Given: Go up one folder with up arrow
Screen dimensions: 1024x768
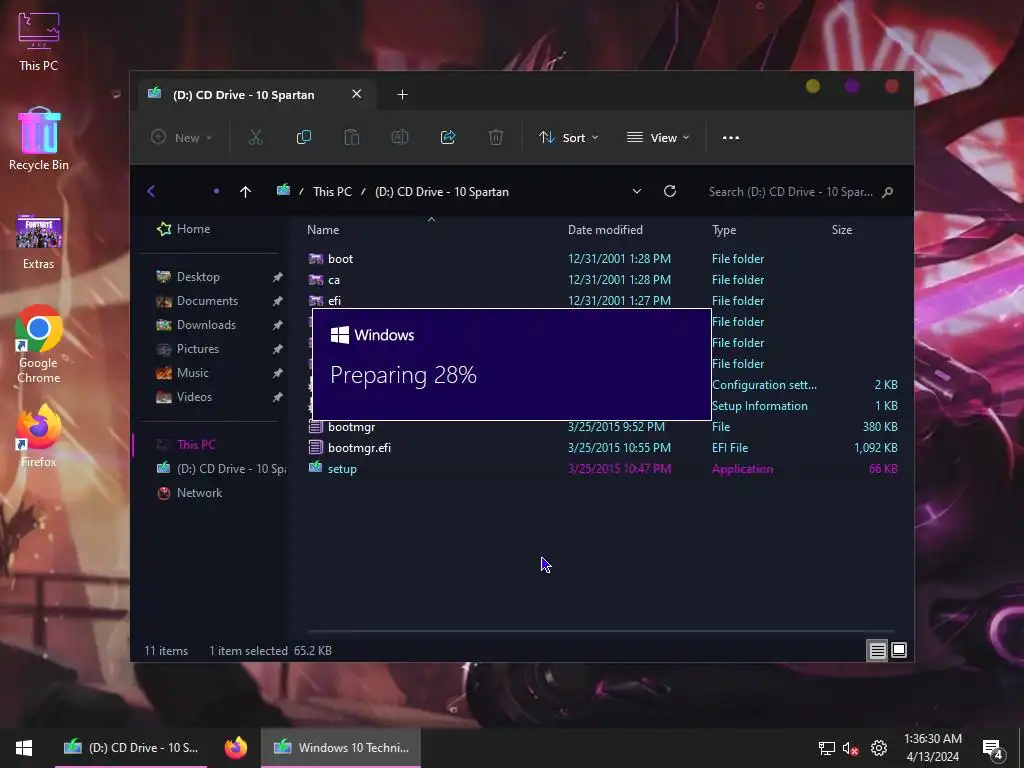Looking at the screenshot, I should 246,191.
